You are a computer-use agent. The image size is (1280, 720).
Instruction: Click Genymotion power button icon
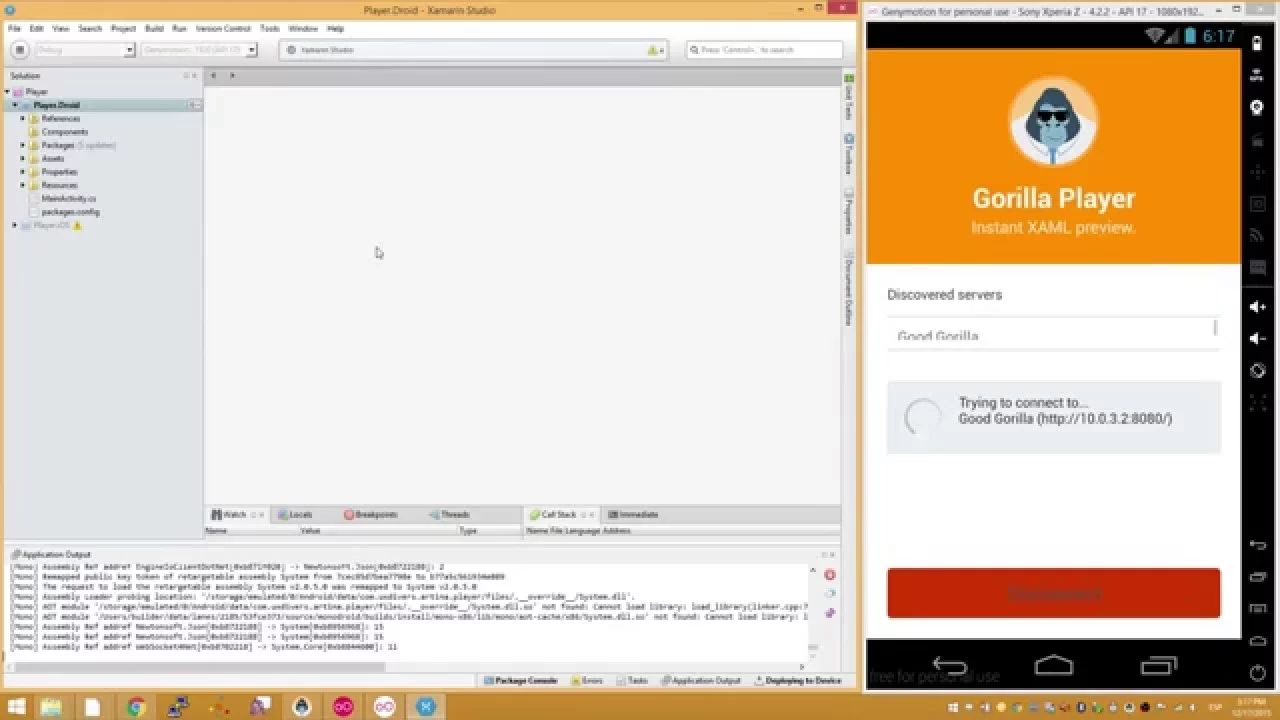tap(1258, 673)
